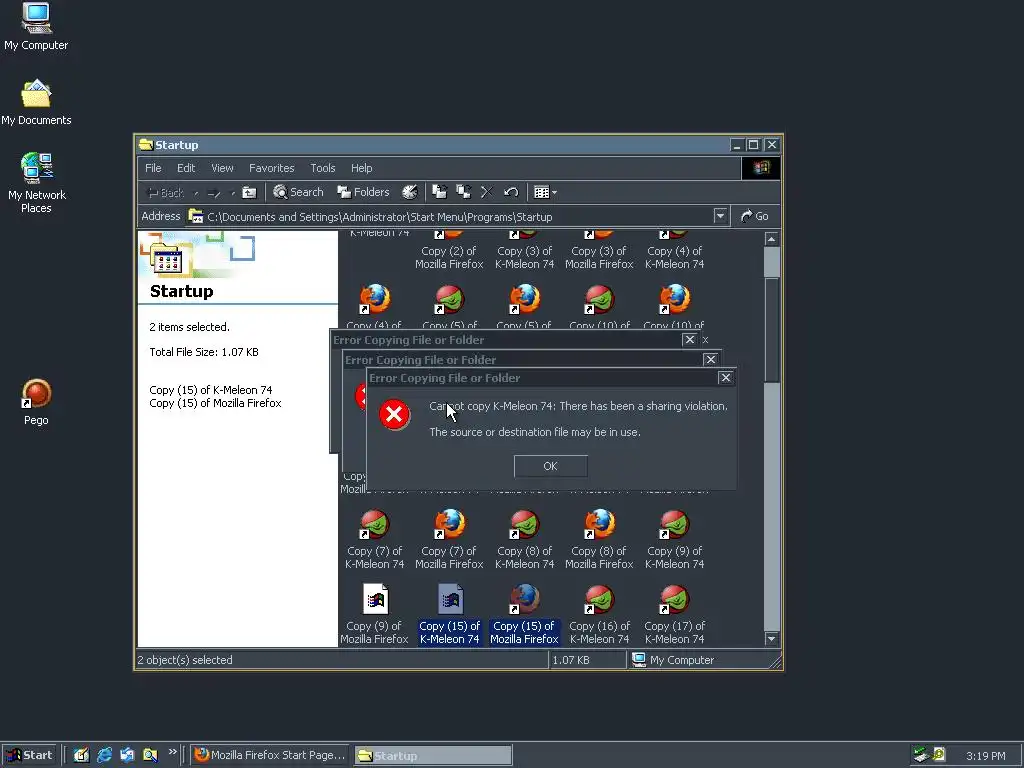Viewport: 1024px width, 768px height.
Task: Click the Copy (3) of K-Meleon 74 label
Action: tap(524, 258)
